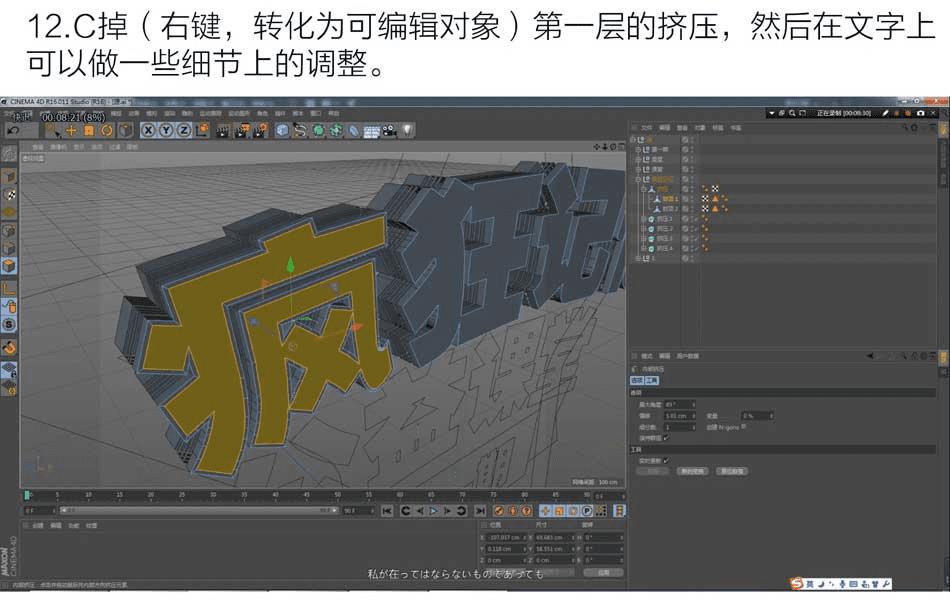Expand the first green extrude object
950x615 pixels.
tap(643, 219)
